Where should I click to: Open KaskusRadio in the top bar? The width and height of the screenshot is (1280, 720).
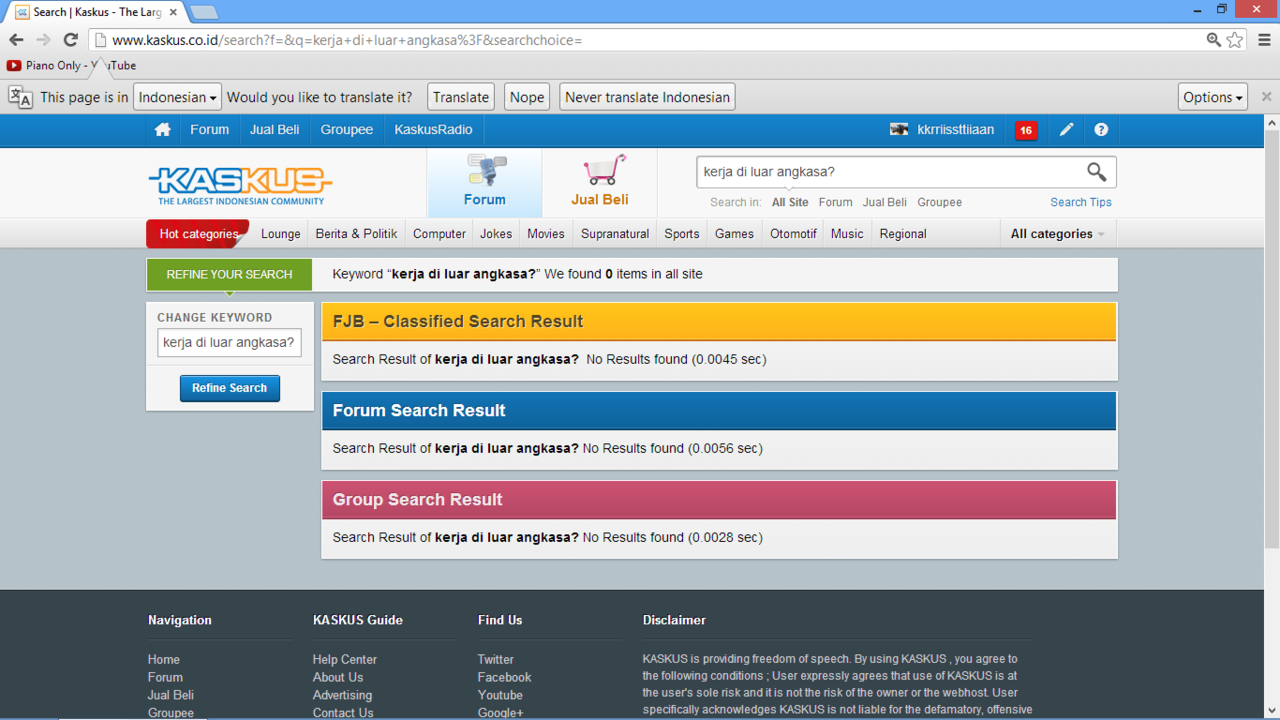tap(433, 129)
